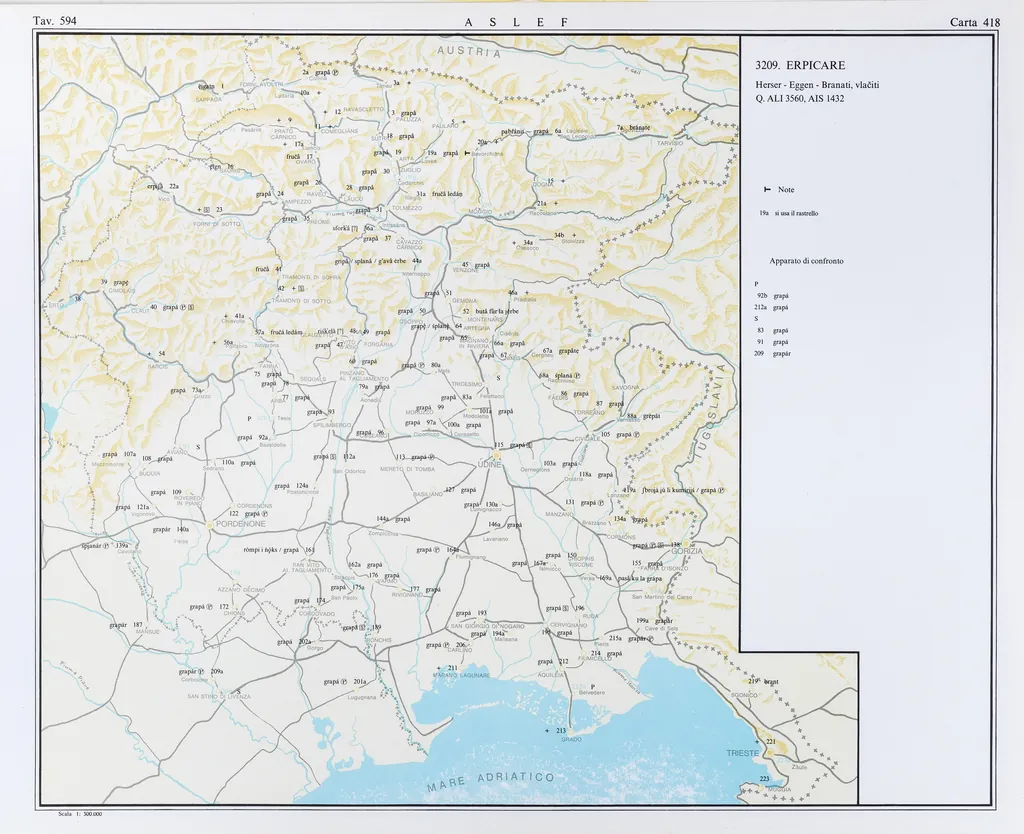This screenshot has height=834, width=1024.
Task: Click the '92b grapá' comparison entry
Action: (773, 296)
